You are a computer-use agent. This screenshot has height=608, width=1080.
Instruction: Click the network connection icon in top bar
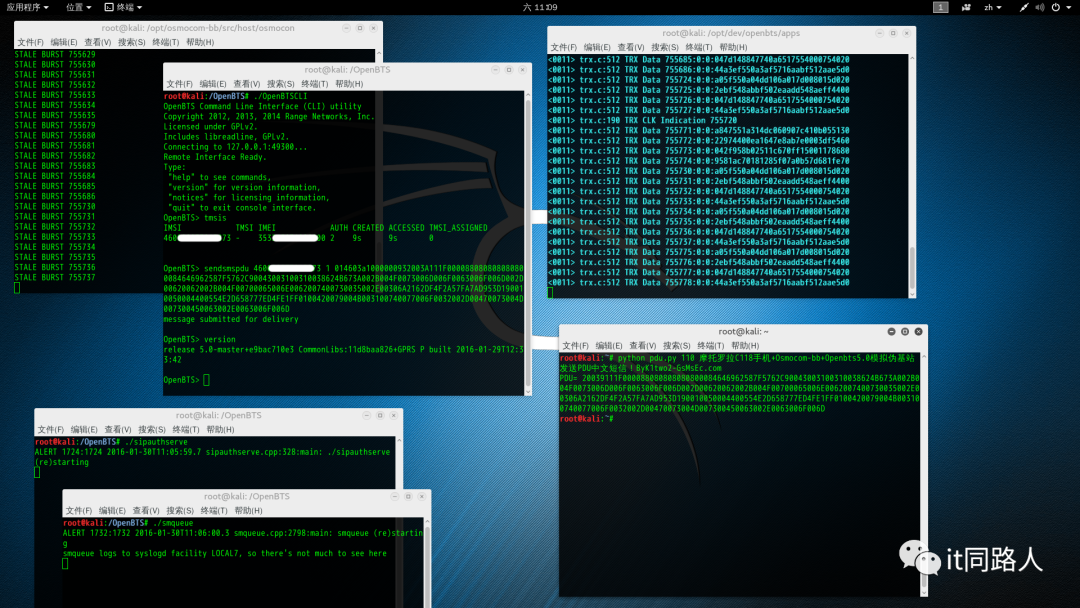point(1024,7)
